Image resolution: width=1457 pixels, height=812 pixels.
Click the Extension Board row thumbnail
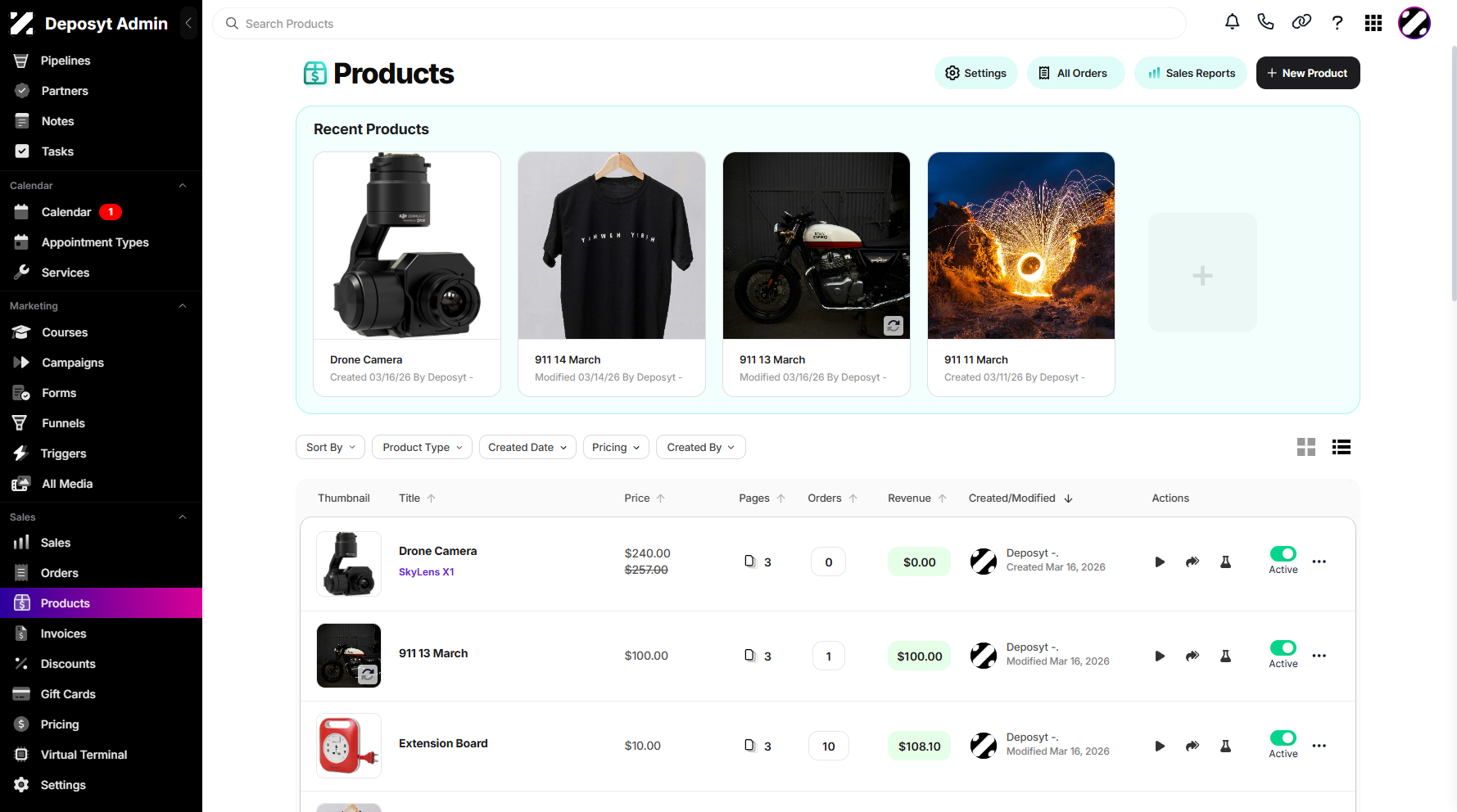coord(349,746)
